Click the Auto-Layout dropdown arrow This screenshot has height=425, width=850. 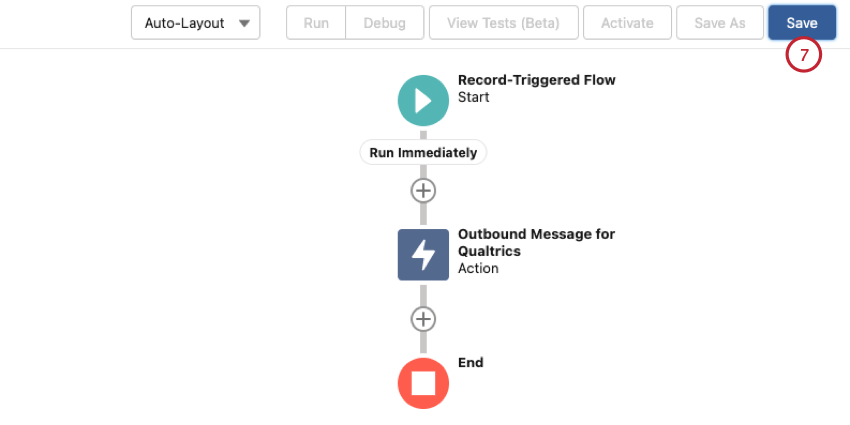(244, 23)
